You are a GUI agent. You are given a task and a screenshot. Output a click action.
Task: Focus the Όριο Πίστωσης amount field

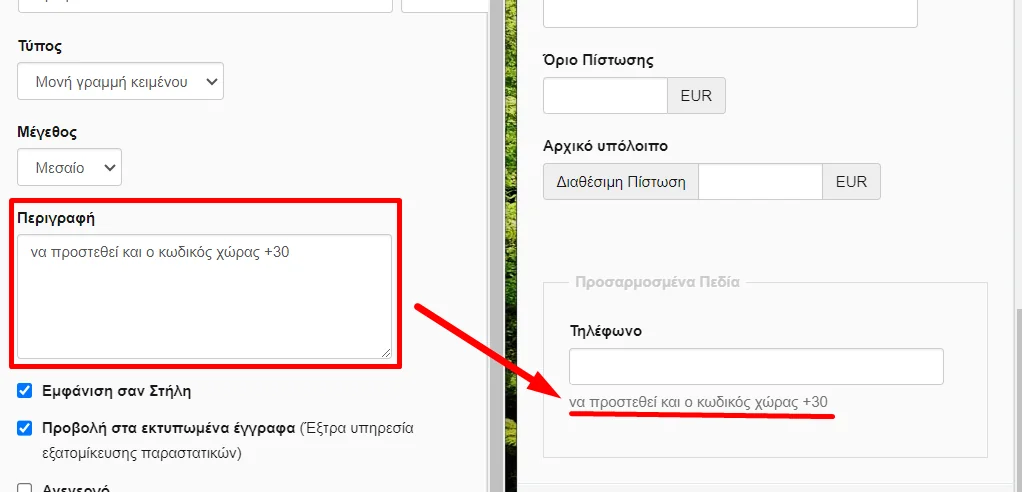coord(605,96)
